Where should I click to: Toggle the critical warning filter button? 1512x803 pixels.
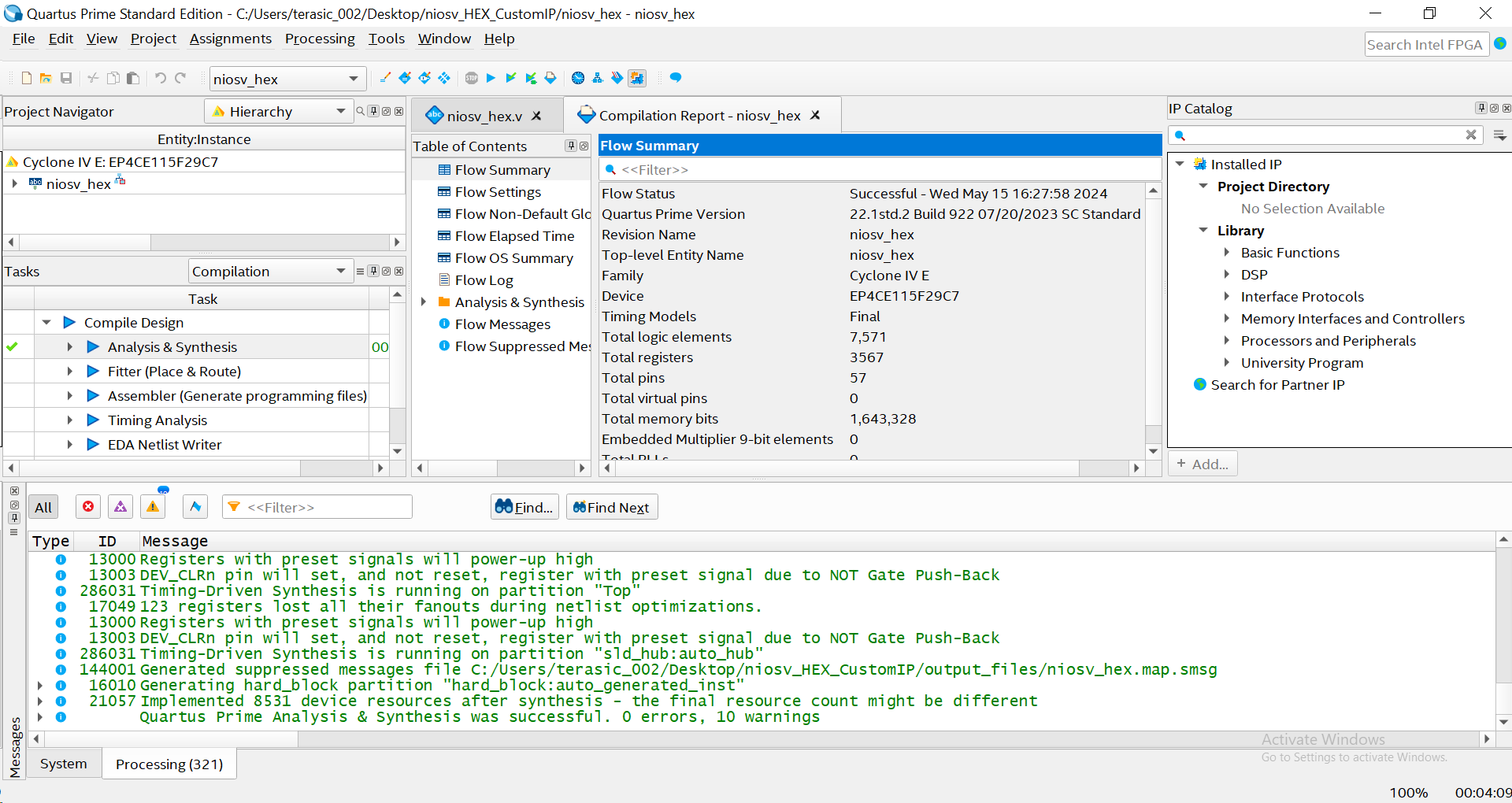tap(120, 507)
